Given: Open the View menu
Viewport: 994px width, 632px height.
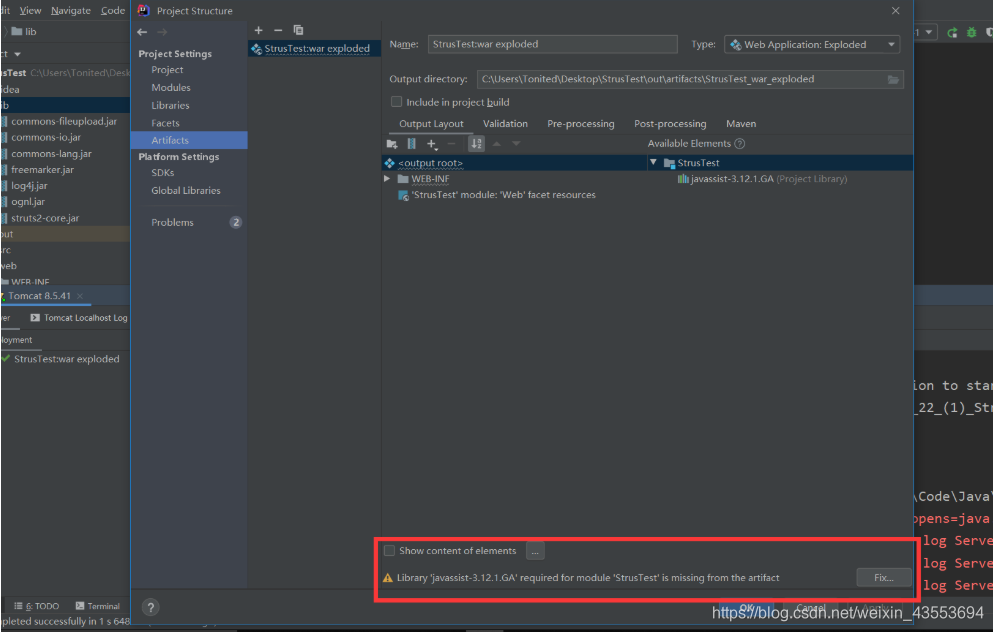Looking at the screenshot, I should 30,11.
